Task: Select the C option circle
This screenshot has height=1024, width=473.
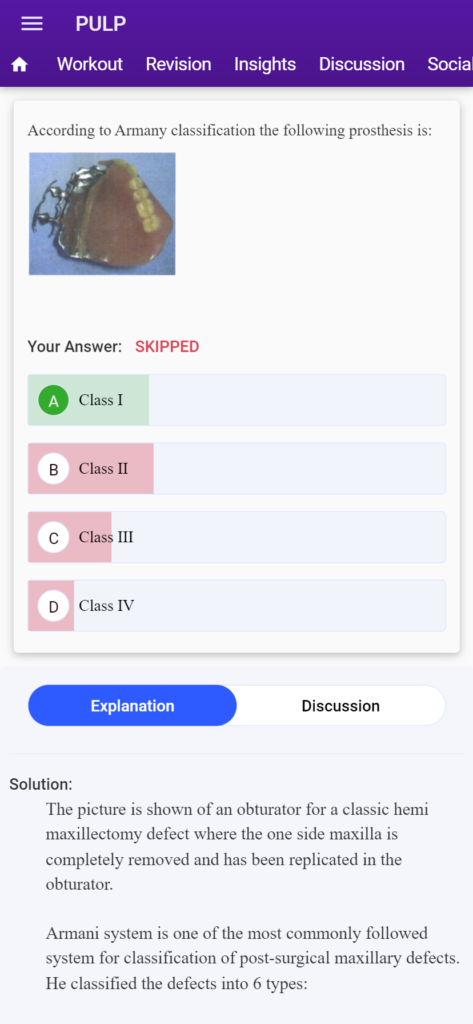Action: pos(54,537)
